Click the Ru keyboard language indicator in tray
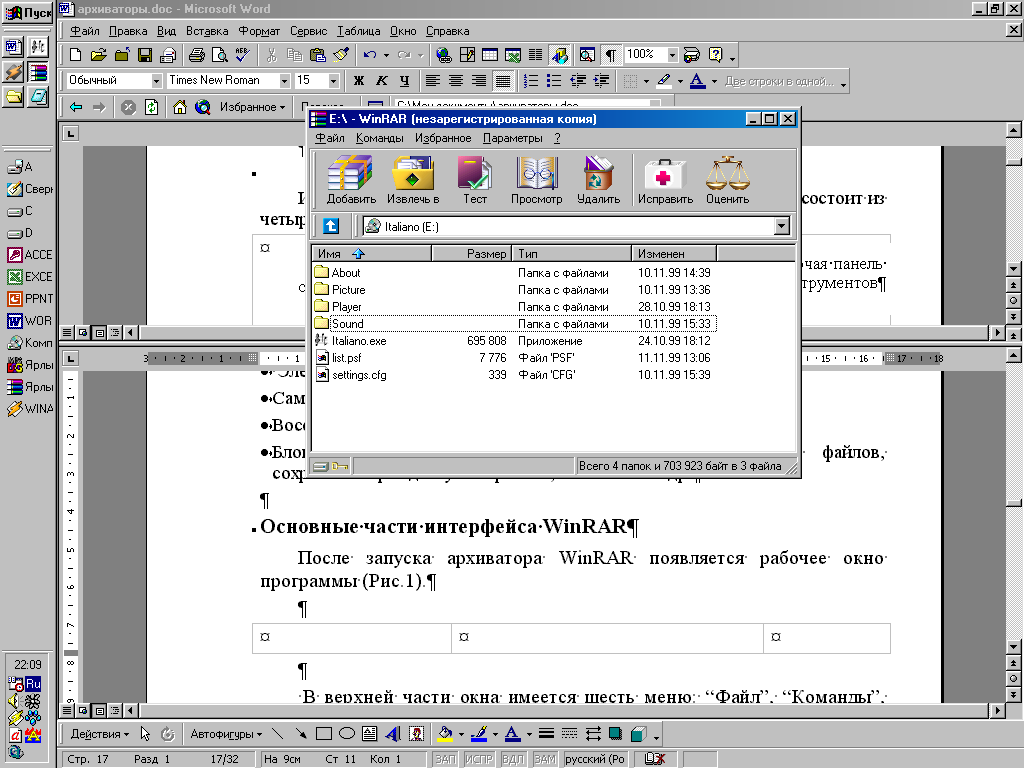The width and height of the screenshot is (1024, 768). tap(33, 683)
